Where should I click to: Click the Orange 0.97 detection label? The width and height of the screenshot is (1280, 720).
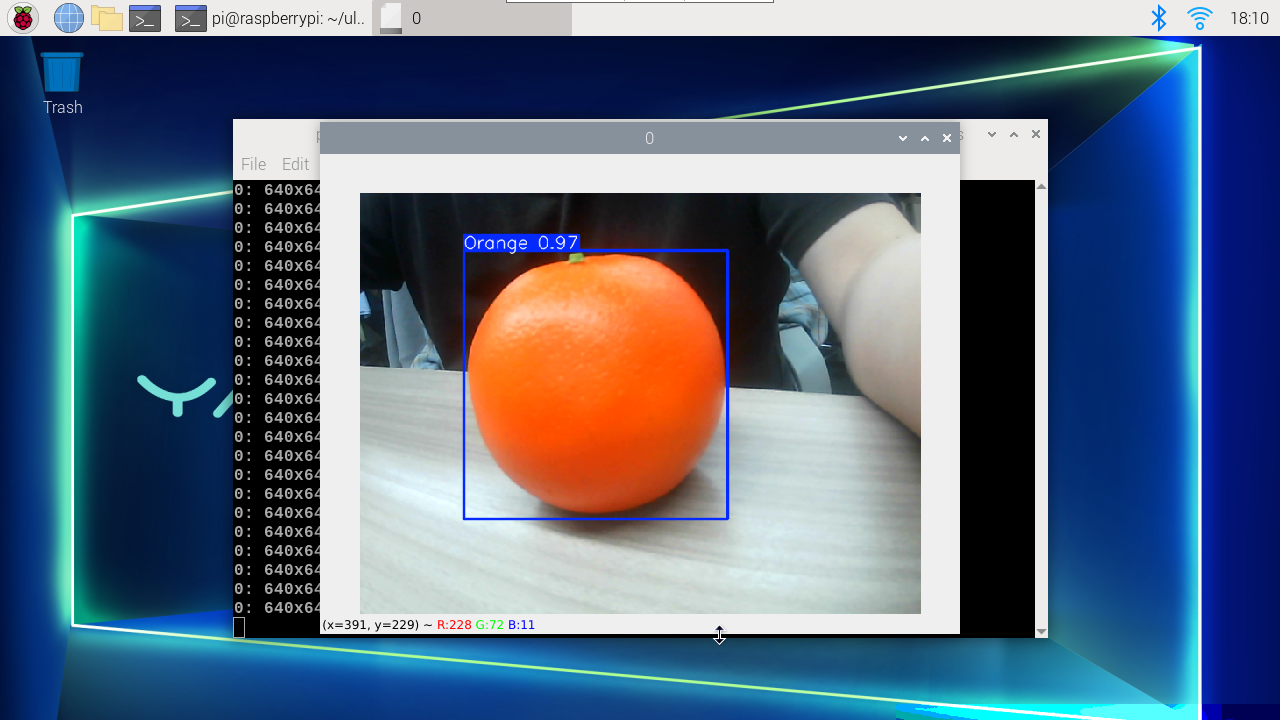point(521,243)
